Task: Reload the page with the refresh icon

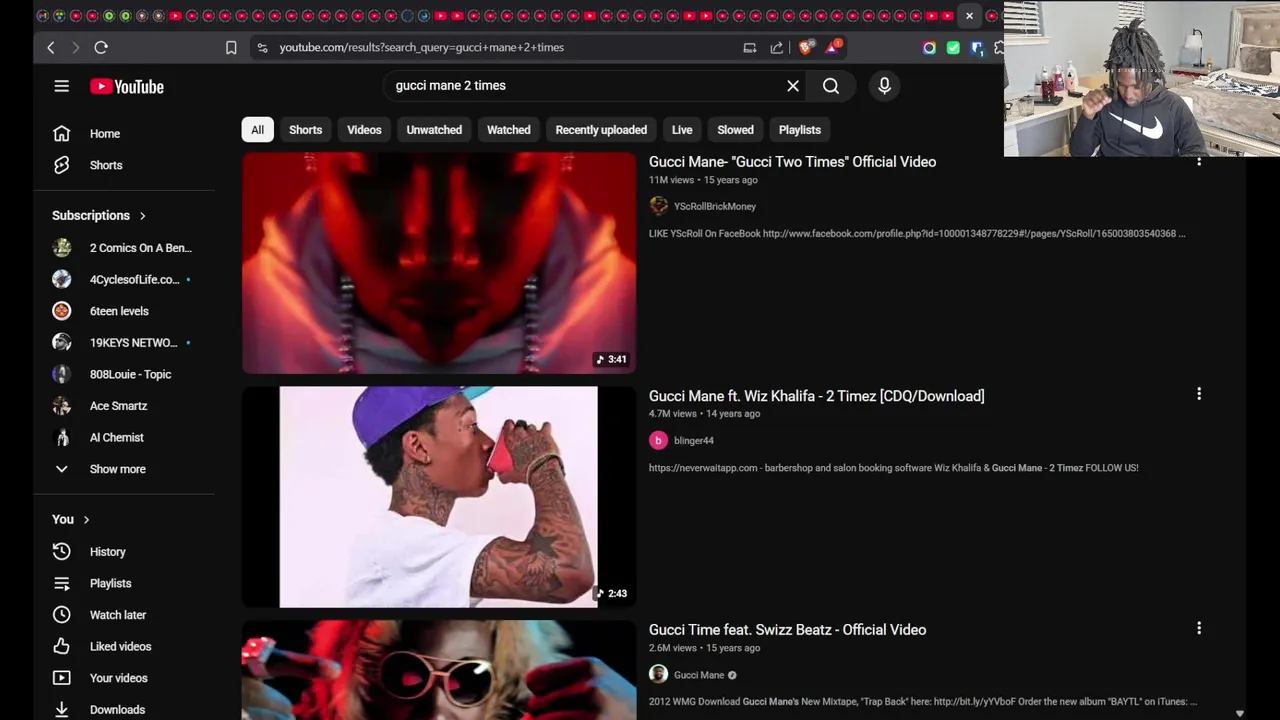Action: (x=101, y=47)
